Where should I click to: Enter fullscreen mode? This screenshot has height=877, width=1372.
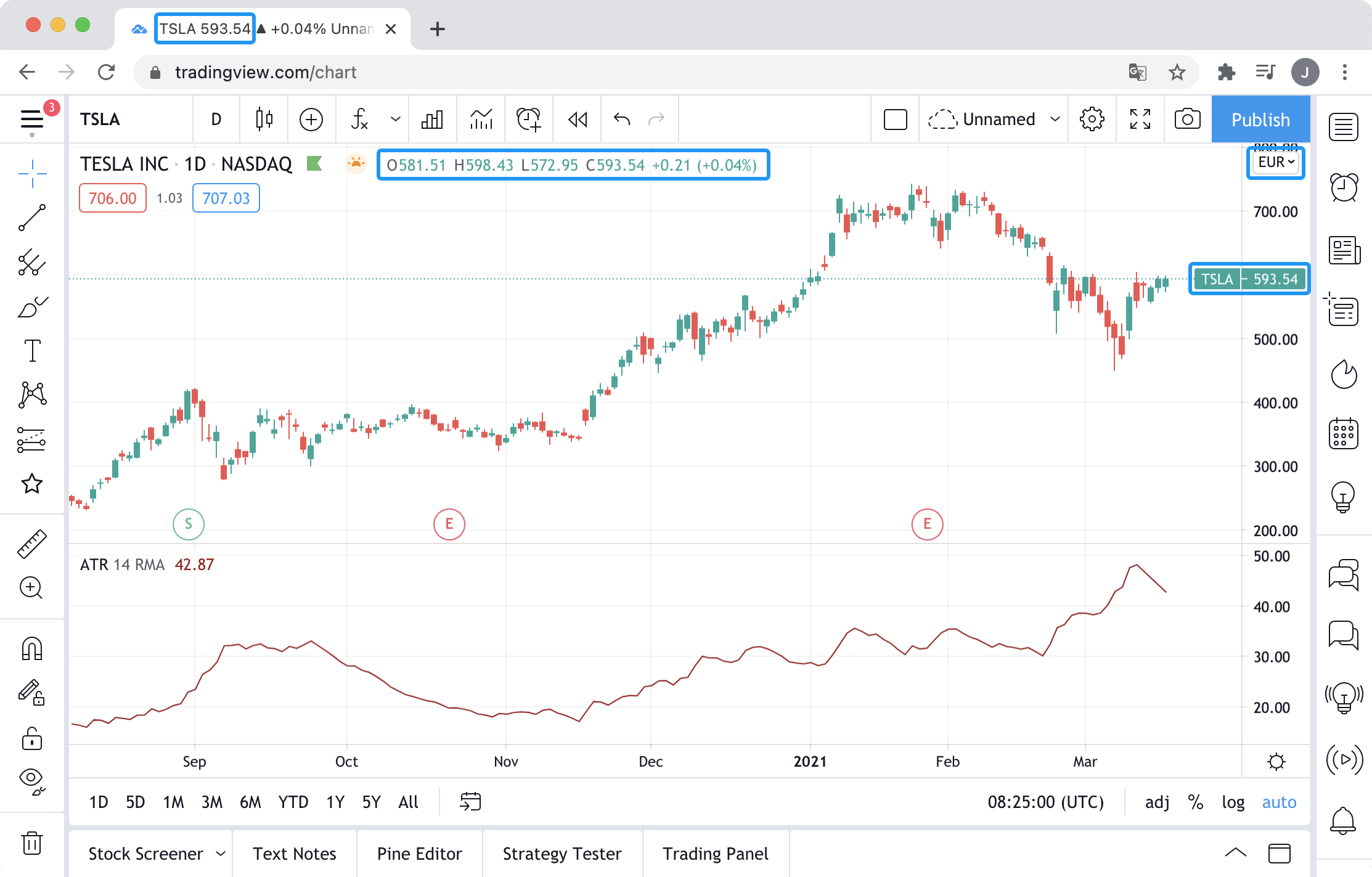click(1140, 119)
